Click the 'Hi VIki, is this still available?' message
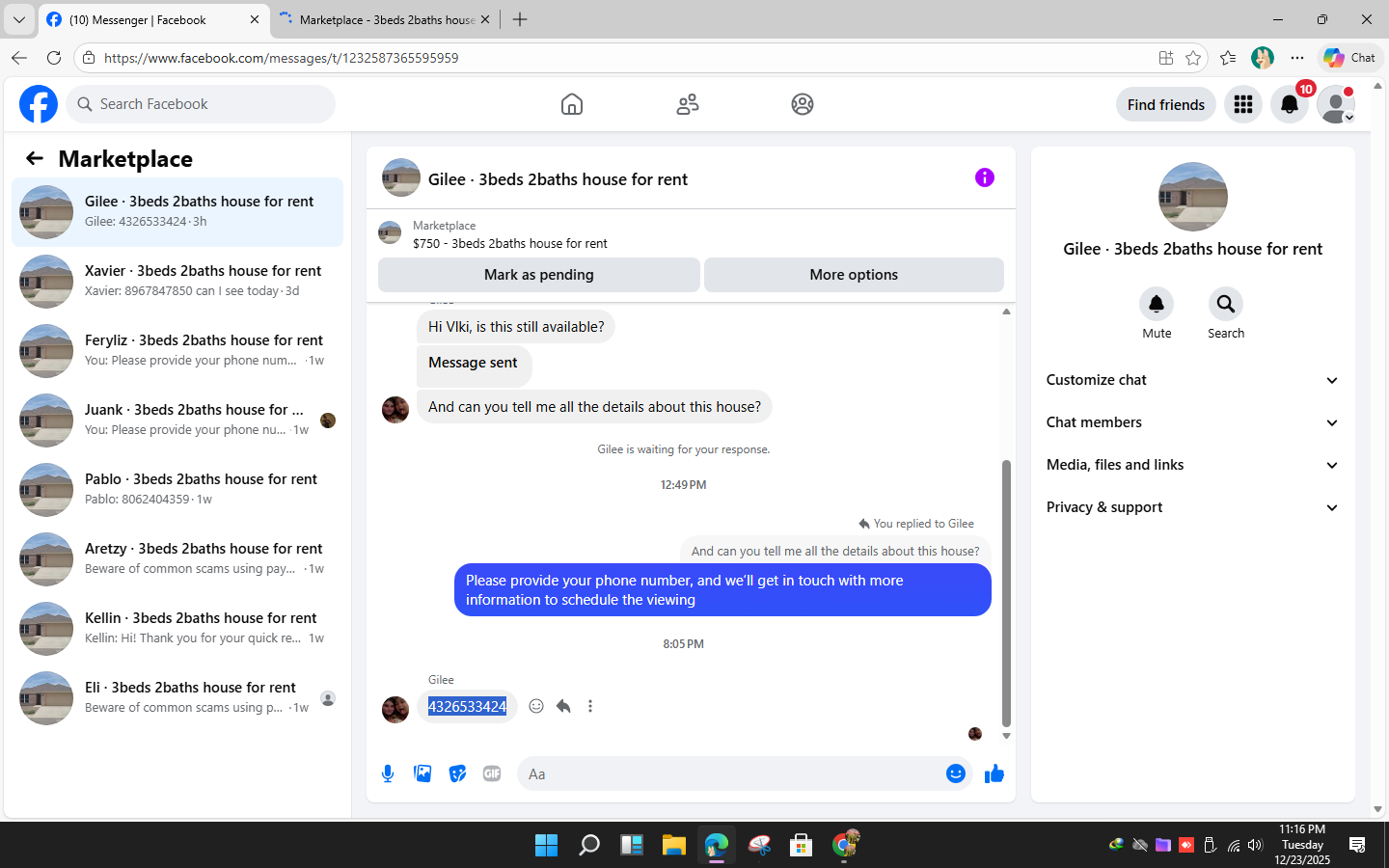Image resolution: width=1389 pixels, height=868 pixels. click(516, 327)
